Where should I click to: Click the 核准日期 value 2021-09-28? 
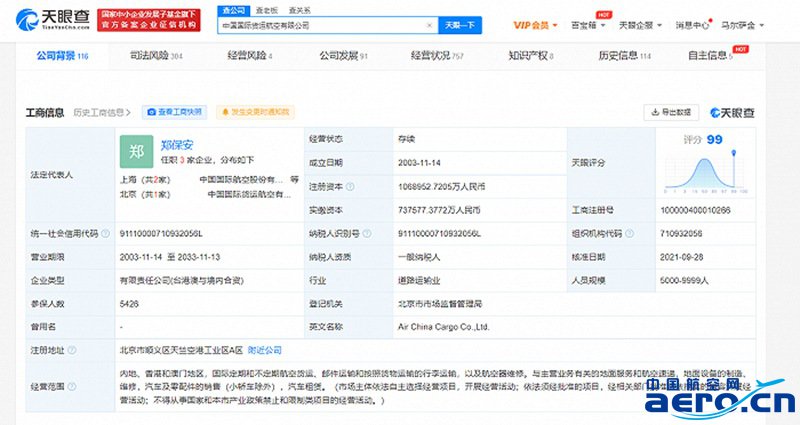click(682, 257)
